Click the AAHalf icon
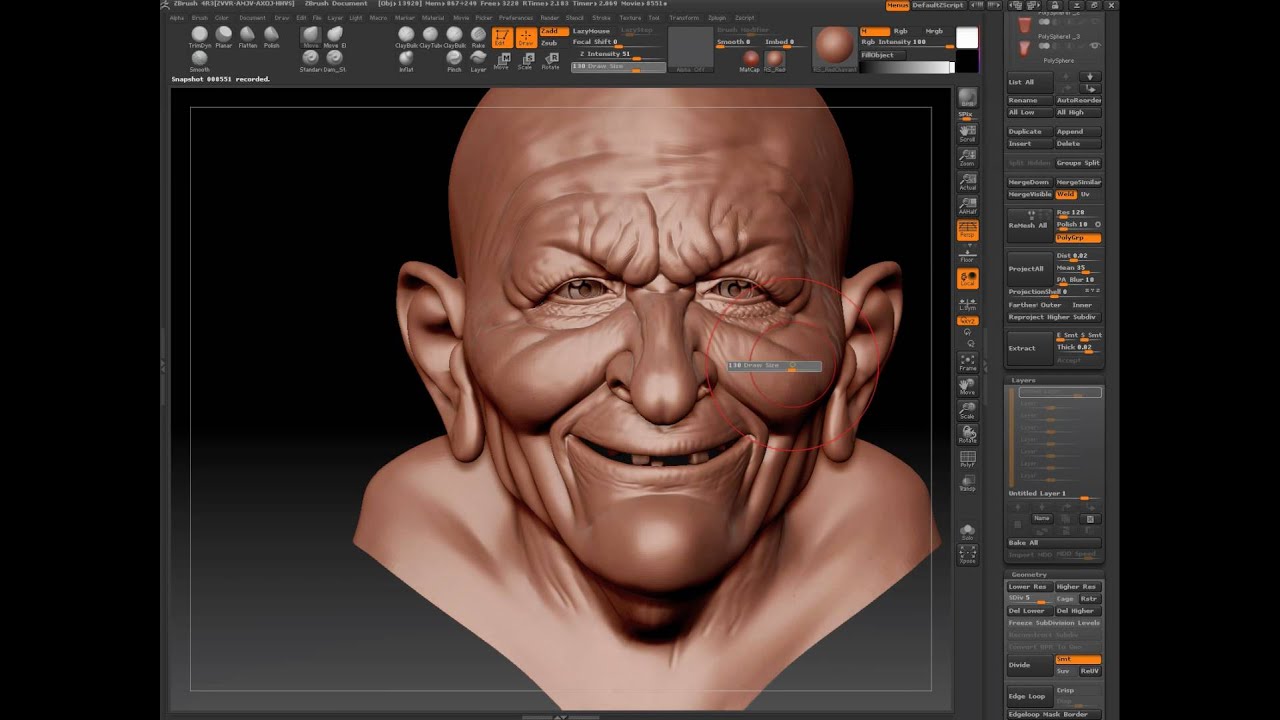 point(967,205)
